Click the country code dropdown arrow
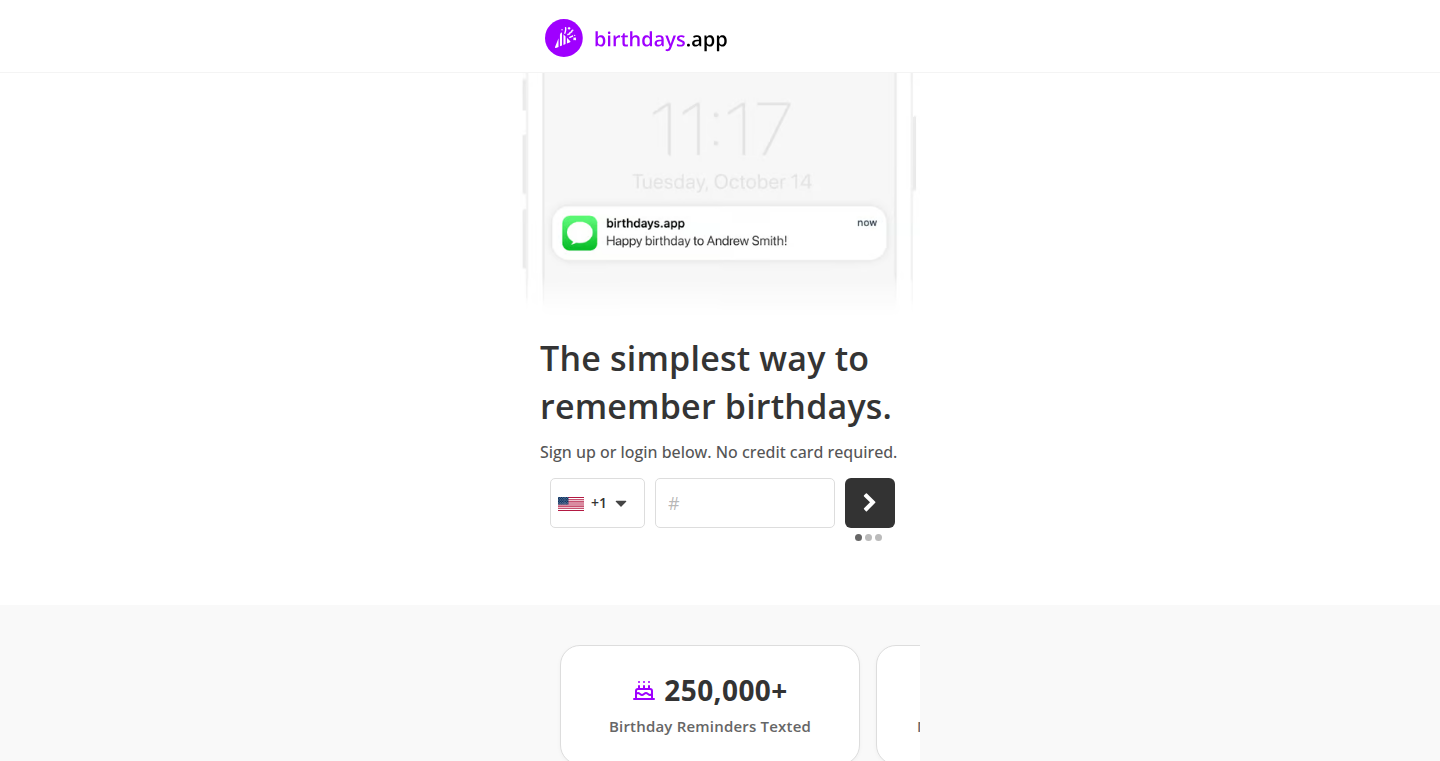 pyautogui.click(x=621, y=504)
